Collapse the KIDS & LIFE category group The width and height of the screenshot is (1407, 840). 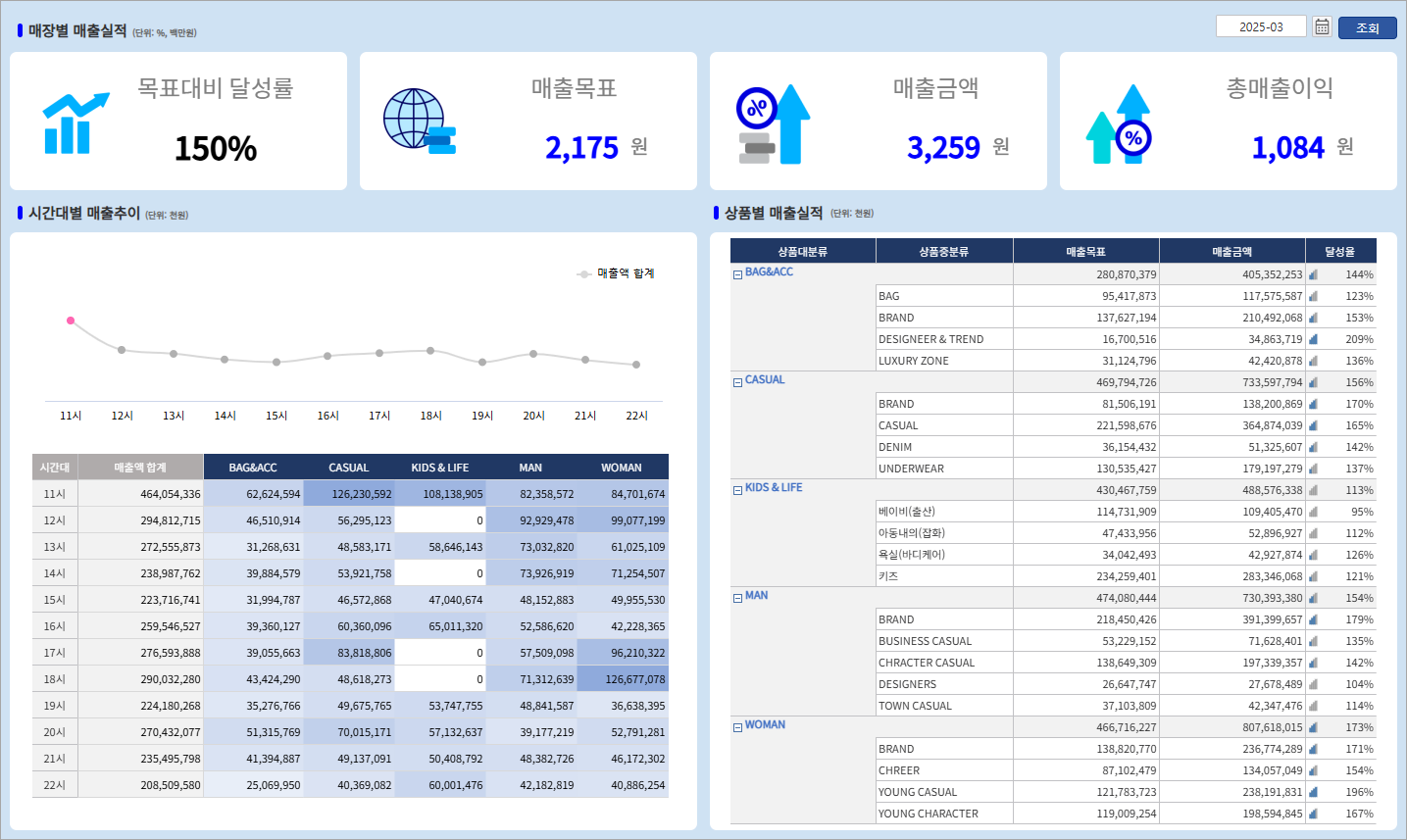[x=737, y=490]
